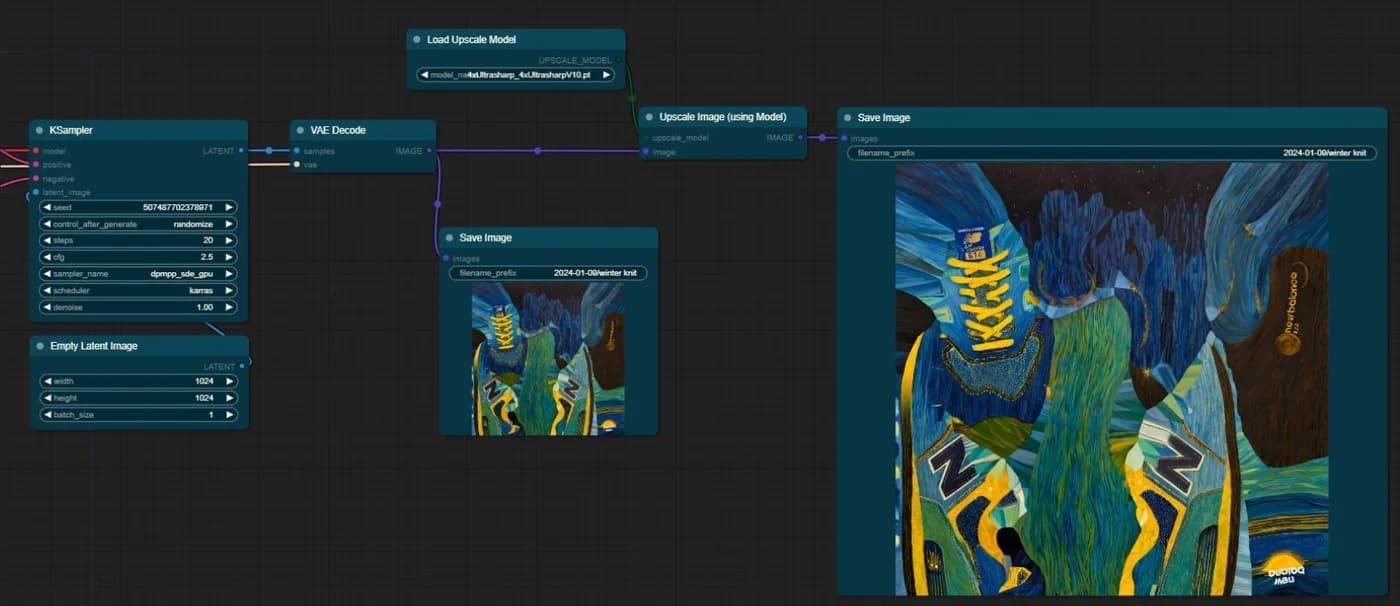Collapse the VAE Decode node via title dot
Screen dimensions: 1400x606
300,130
